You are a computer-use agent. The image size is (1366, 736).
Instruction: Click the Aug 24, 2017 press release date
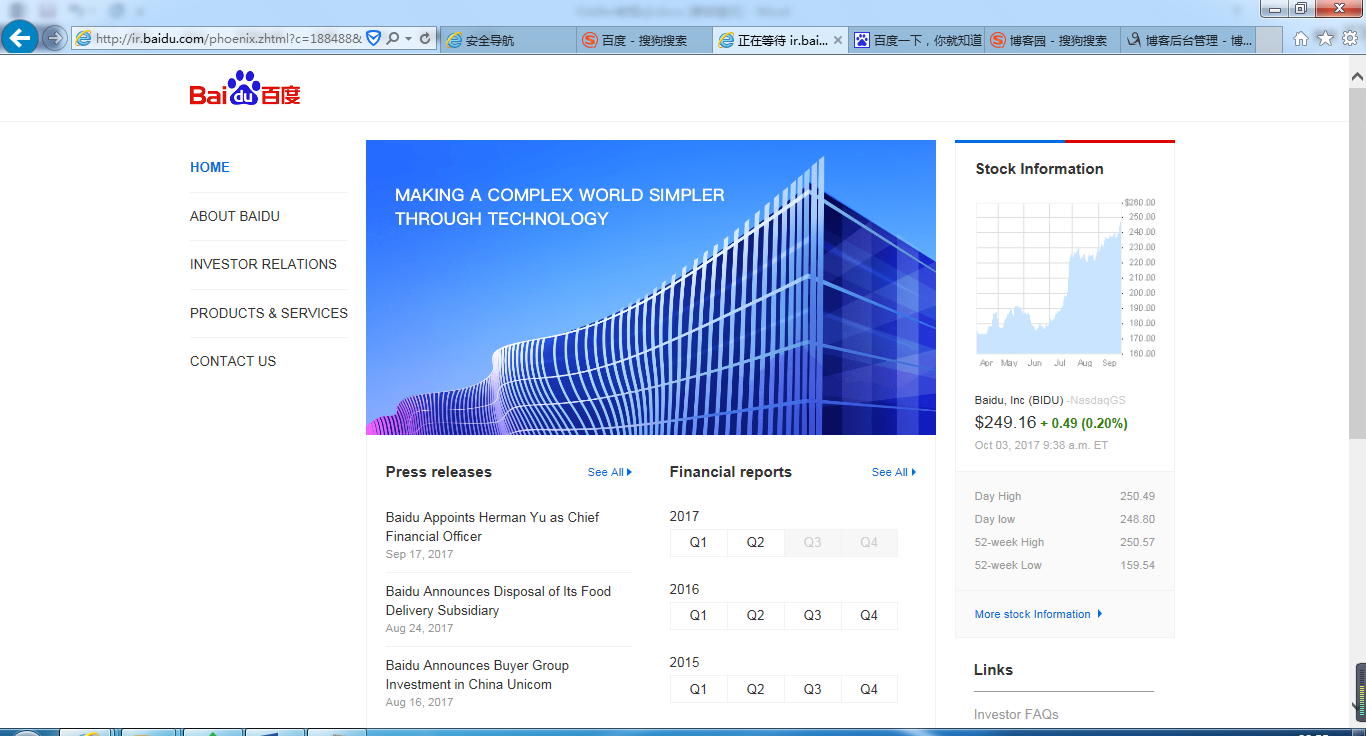pyautogui.click(x=420, y=628)
